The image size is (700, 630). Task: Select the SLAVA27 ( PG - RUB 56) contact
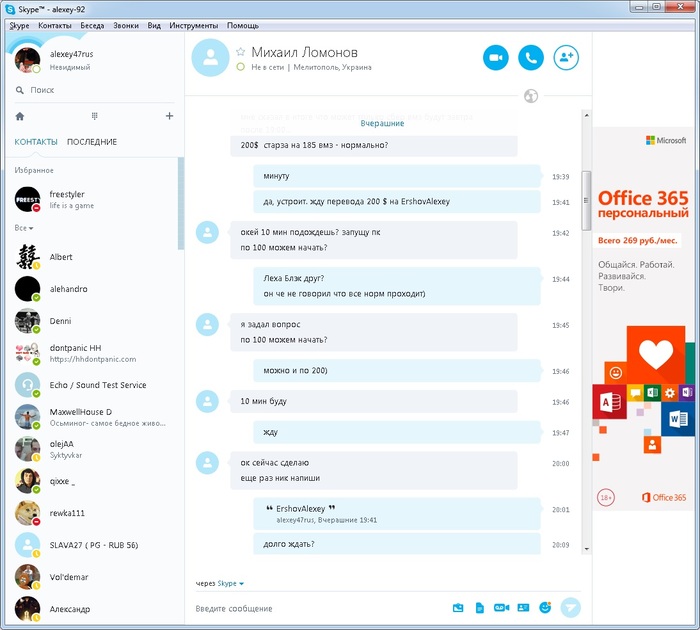click(x=92, y=545)
